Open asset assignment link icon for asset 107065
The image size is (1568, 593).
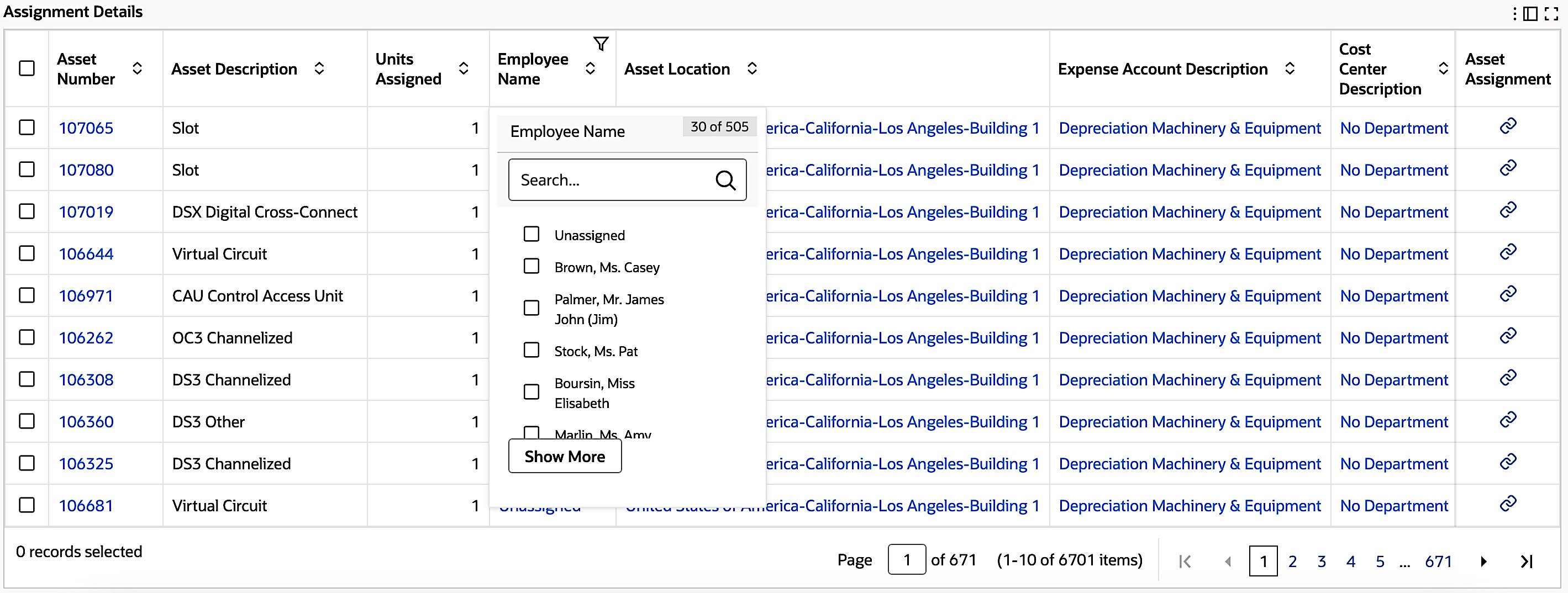[1508, 126]
